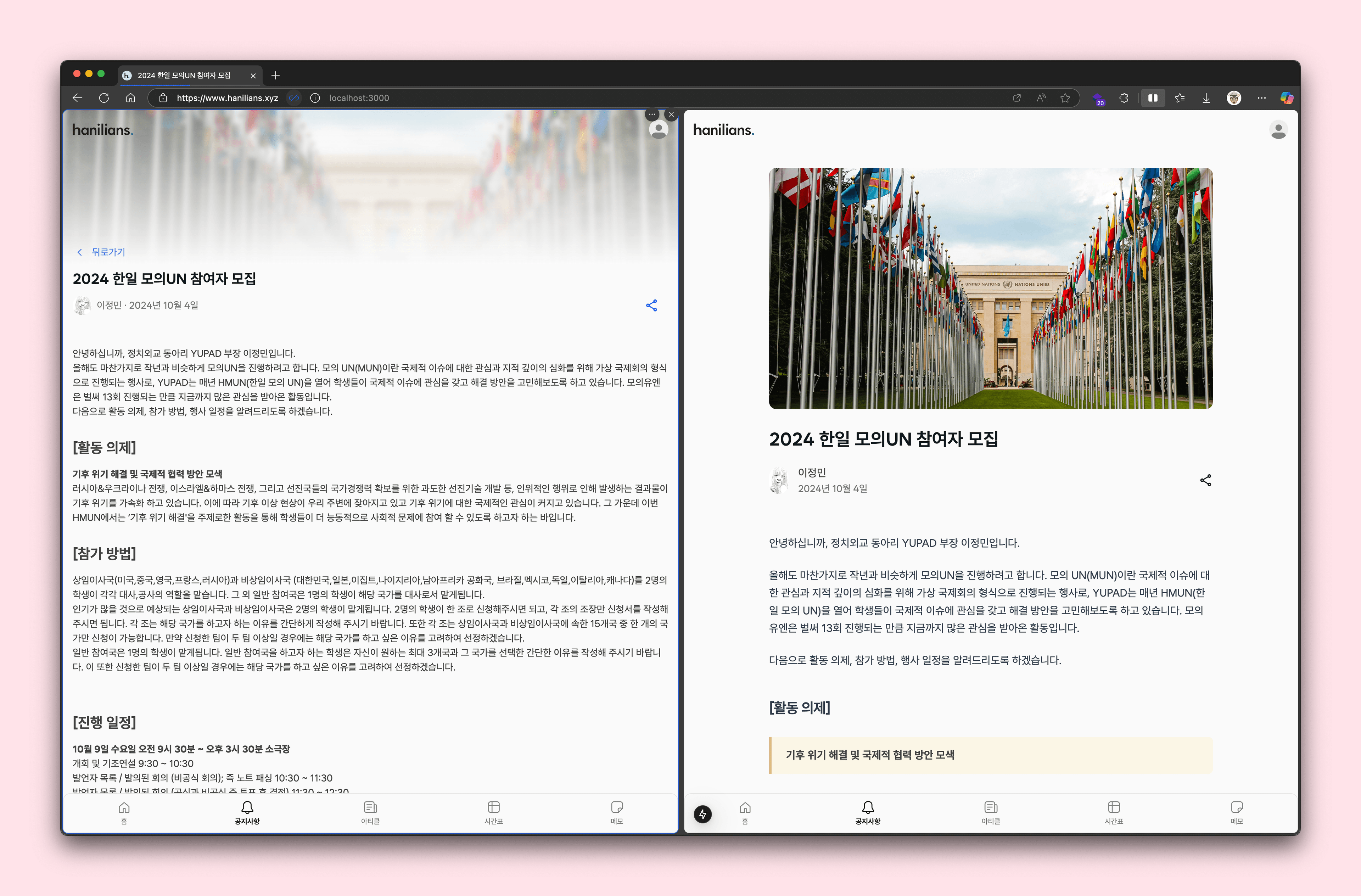This screenshot has height=896, width=1361.
Task: Toggle the split screen browser button
Action: 1153,98
